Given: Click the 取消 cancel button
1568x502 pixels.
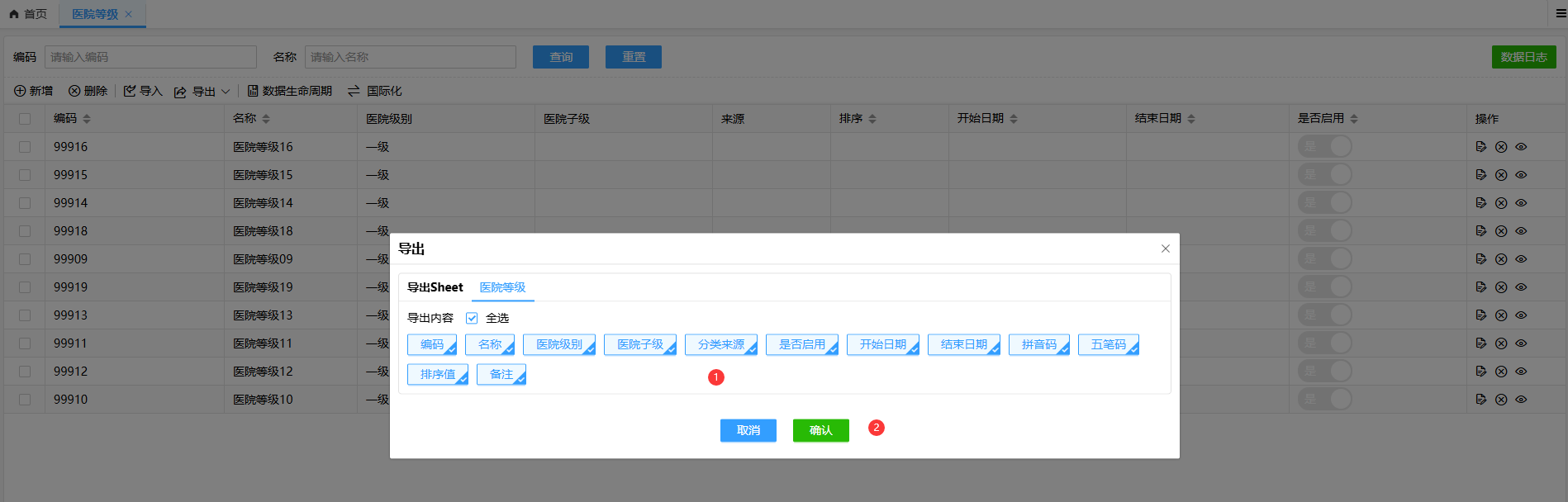Looking at the screenshot, I should (x=748, y=430).
